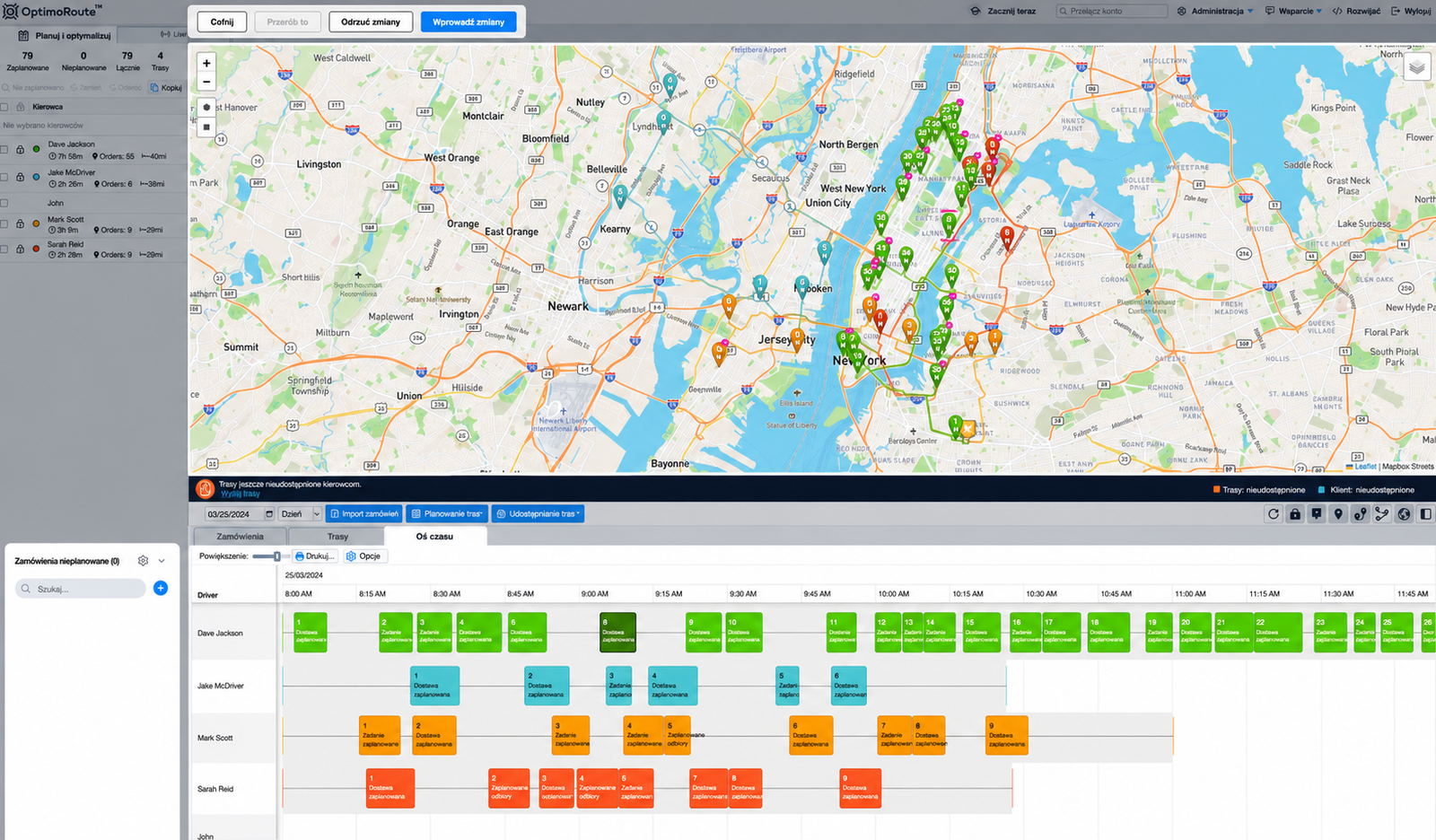
Task: Tick the select-all Kierowca checkbox
Action: [x=4, y=107]
